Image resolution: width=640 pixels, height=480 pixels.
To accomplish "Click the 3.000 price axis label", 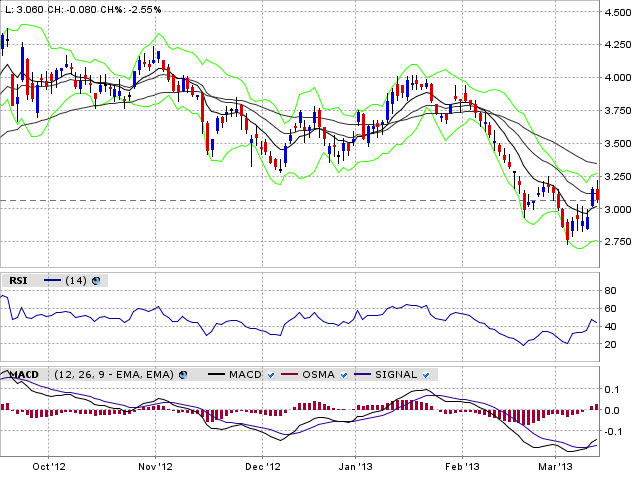I will tap(617, 209).
